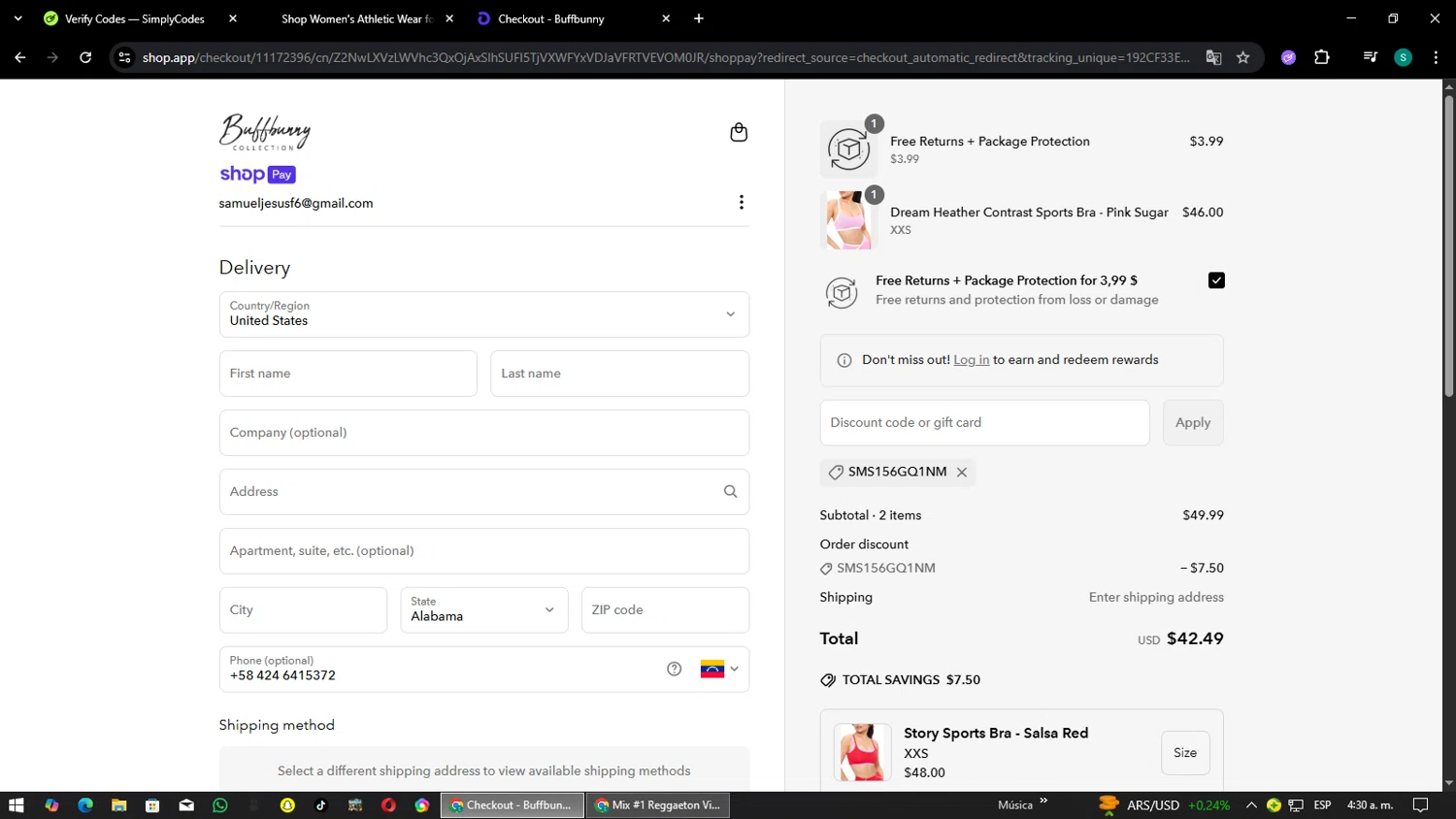The width and height of the screenshot is (1456, 819).
Task: Open the media control icon in toolbar
Action: tap(1370, 57)
